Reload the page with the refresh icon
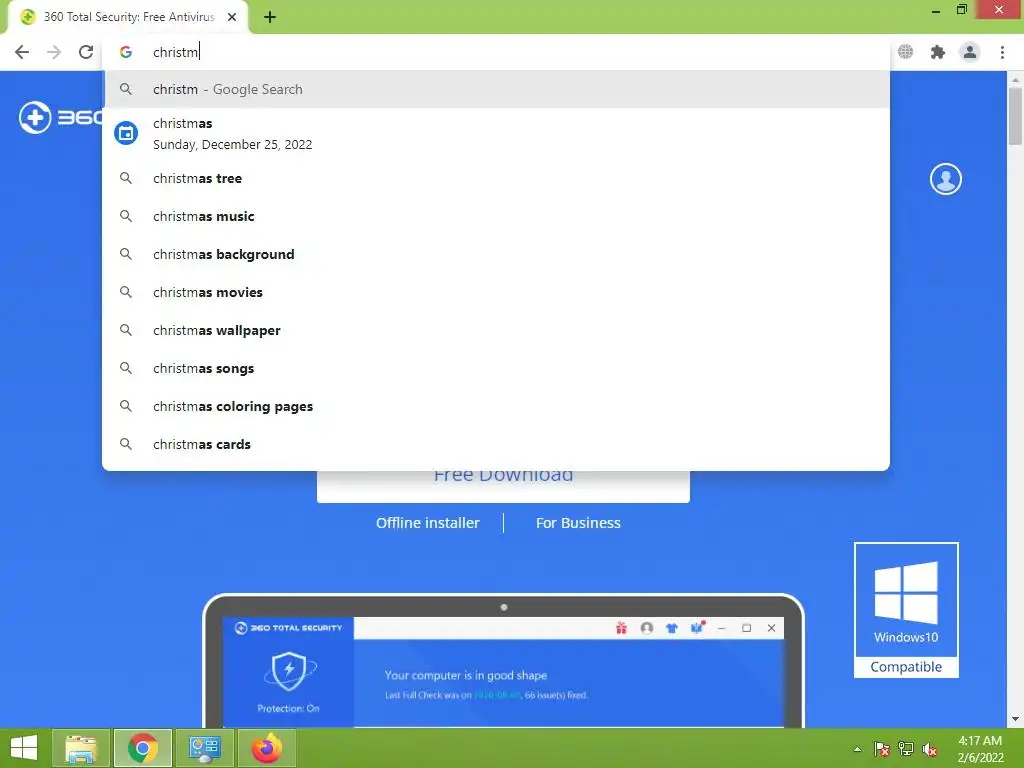This screenshot has height=768, width=1024. click(x=86, y=52)
